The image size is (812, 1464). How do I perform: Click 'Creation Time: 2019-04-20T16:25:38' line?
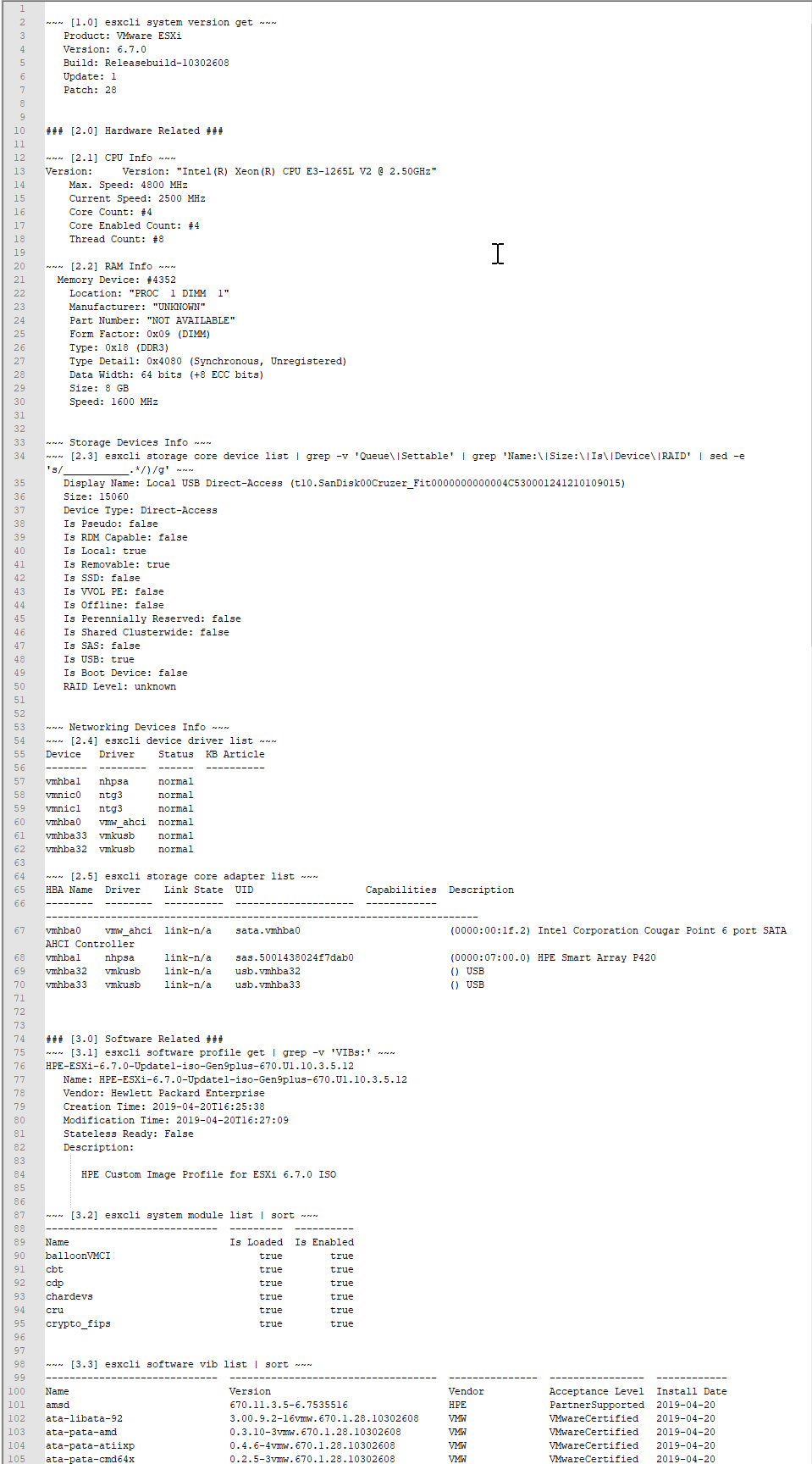point(164,1106)
